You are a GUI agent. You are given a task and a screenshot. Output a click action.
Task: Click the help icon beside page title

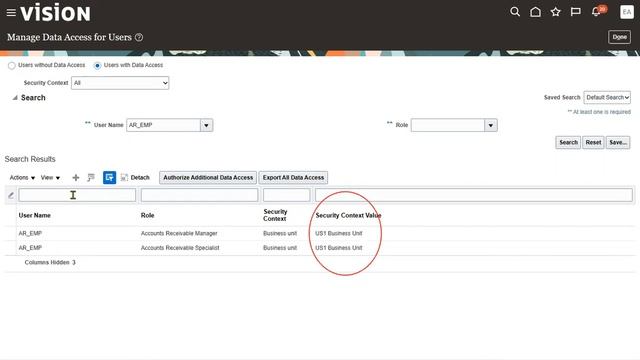139,37
